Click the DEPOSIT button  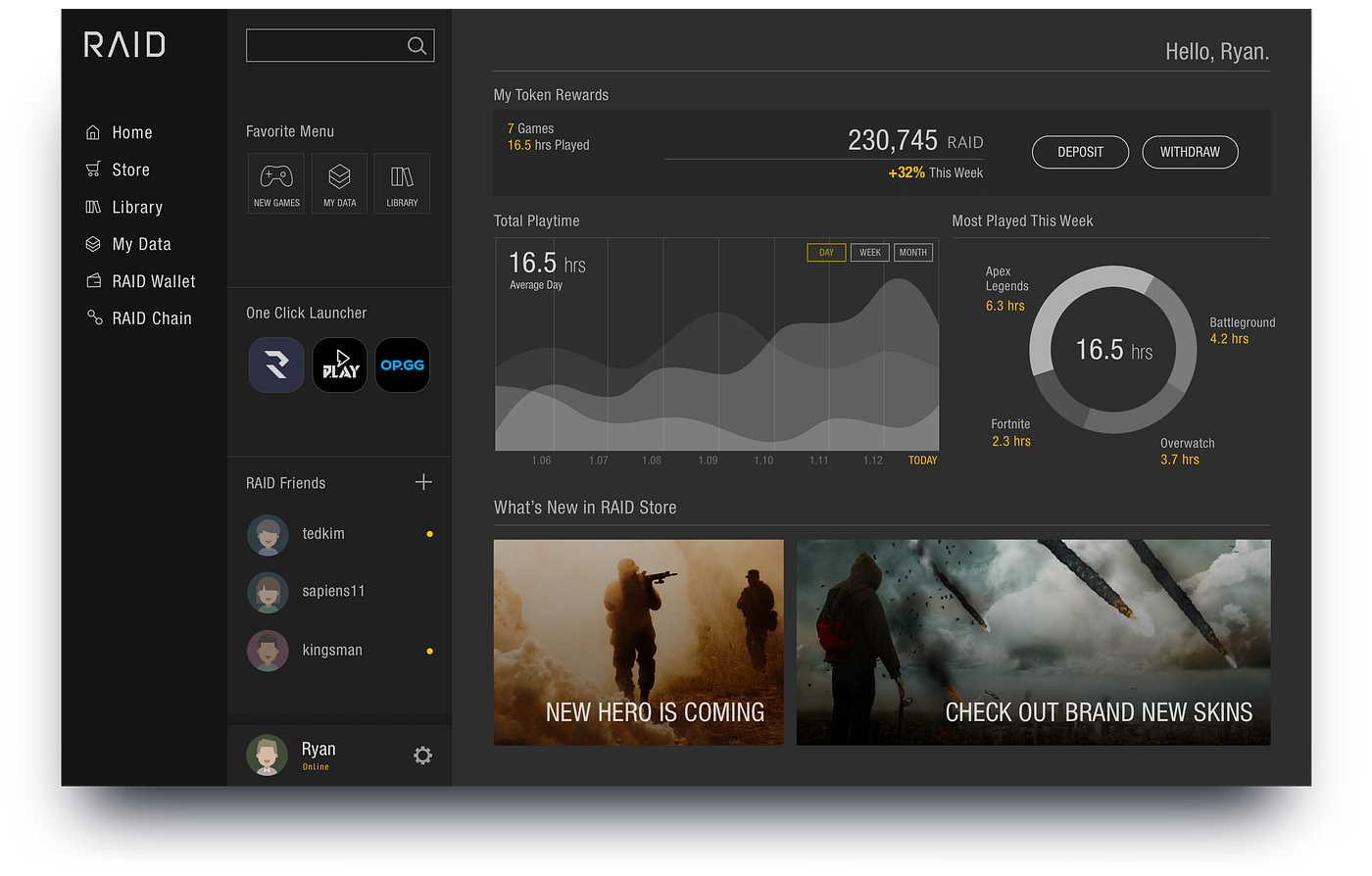pyautogui.click(x=1081, y=152)
